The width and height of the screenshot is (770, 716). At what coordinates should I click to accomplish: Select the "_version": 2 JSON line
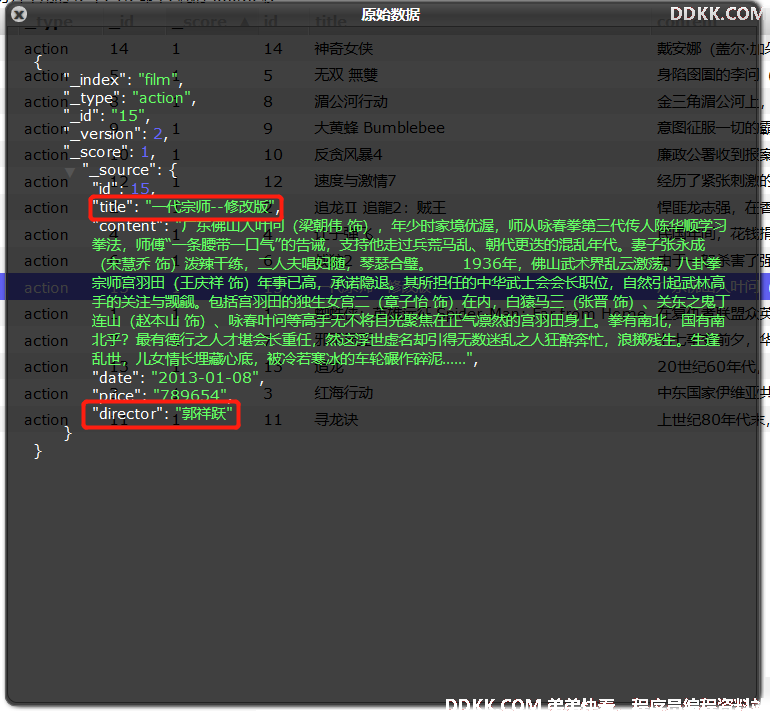116,134
